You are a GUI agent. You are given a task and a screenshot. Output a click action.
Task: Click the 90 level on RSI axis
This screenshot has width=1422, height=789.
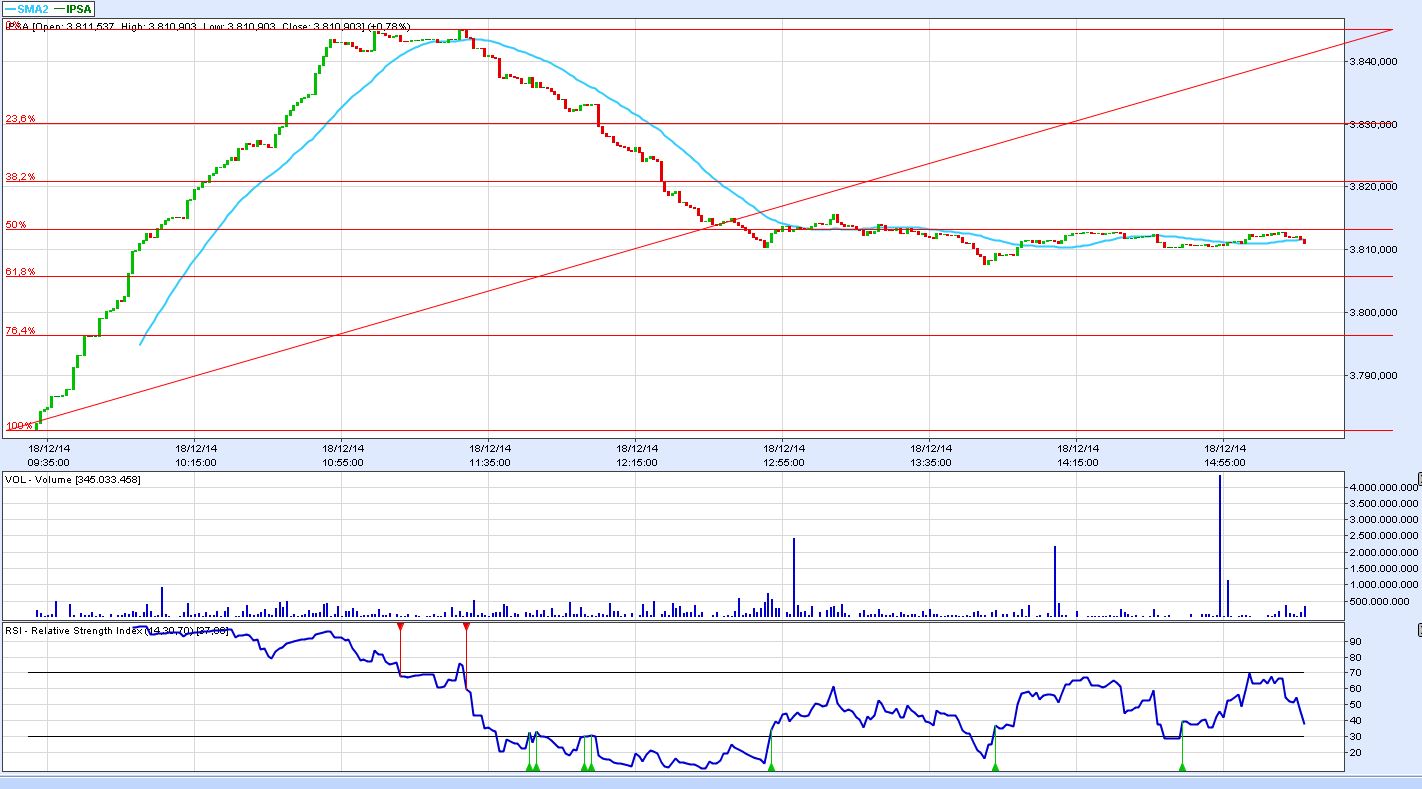pos(1356,641)
